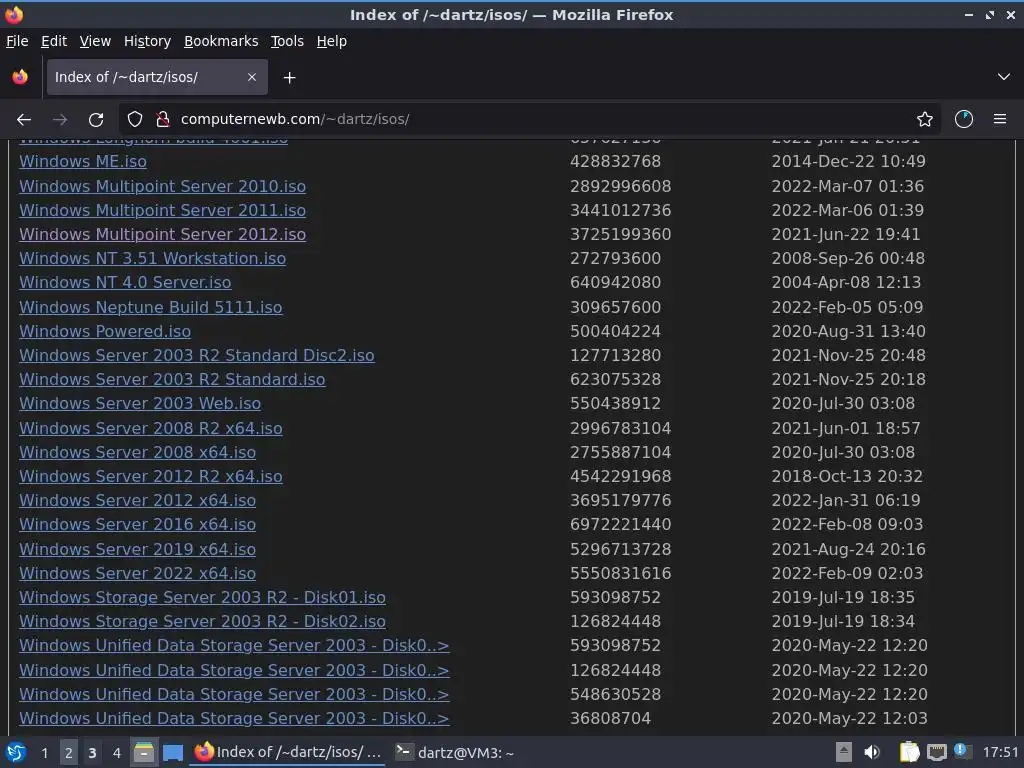Open the Edit menu
Viewport: 1024px width, 768px height.
[54, 41]
